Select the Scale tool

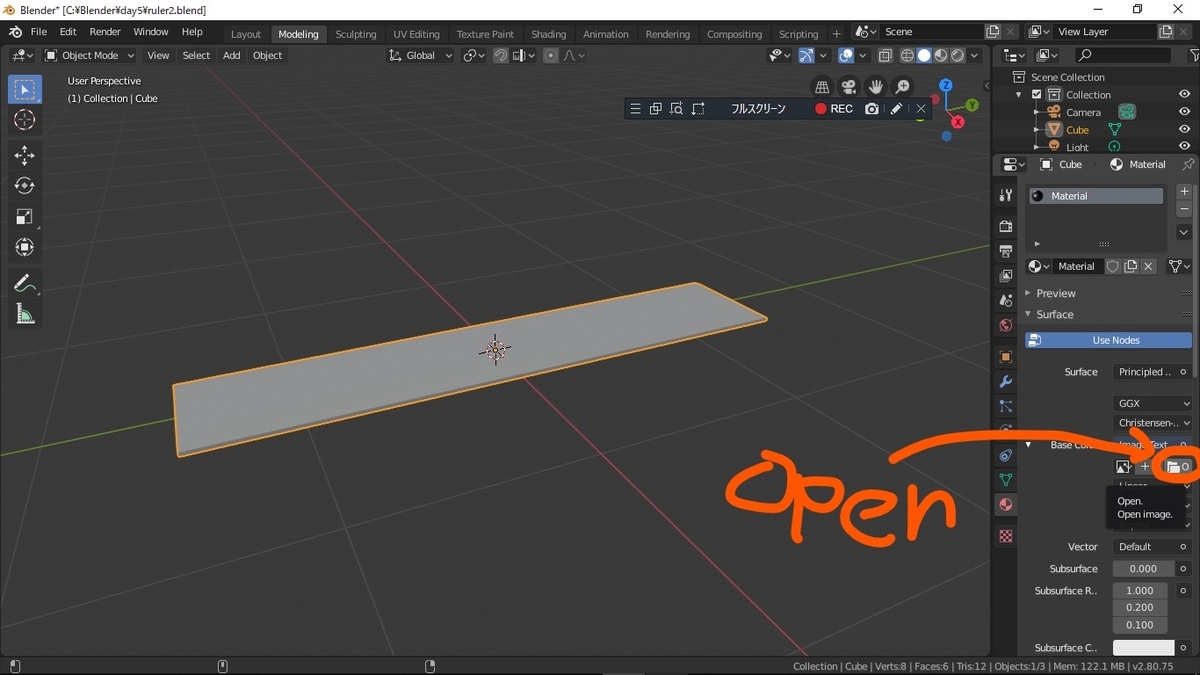point(25,217)
